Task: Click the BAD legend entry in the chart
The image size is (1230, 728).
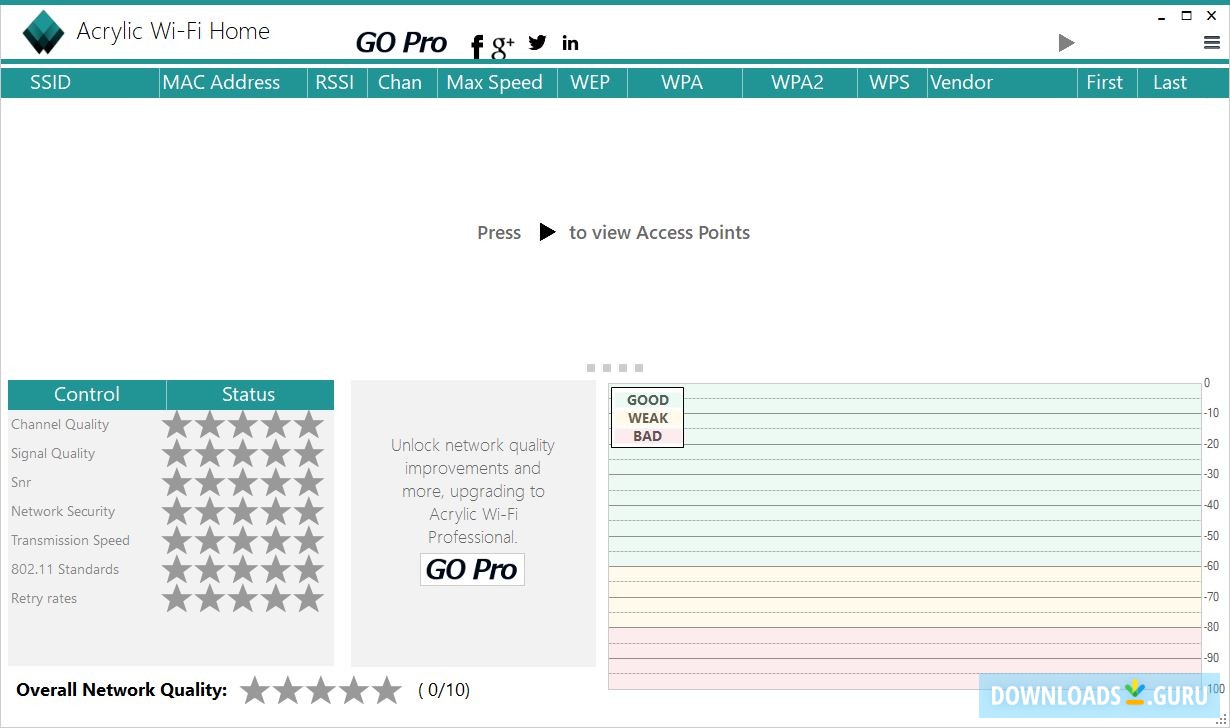Action: click(648, 436)
